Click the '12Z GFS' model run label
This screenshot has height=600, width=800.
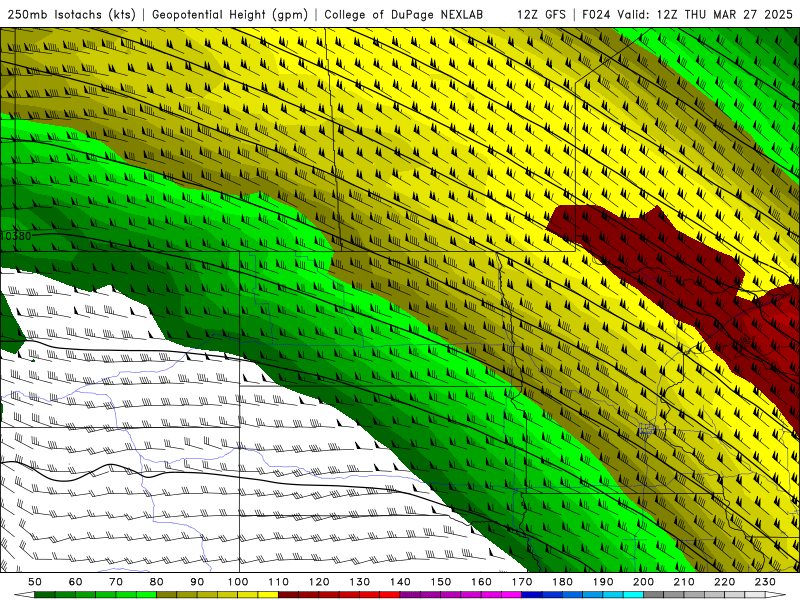(541, 15)
